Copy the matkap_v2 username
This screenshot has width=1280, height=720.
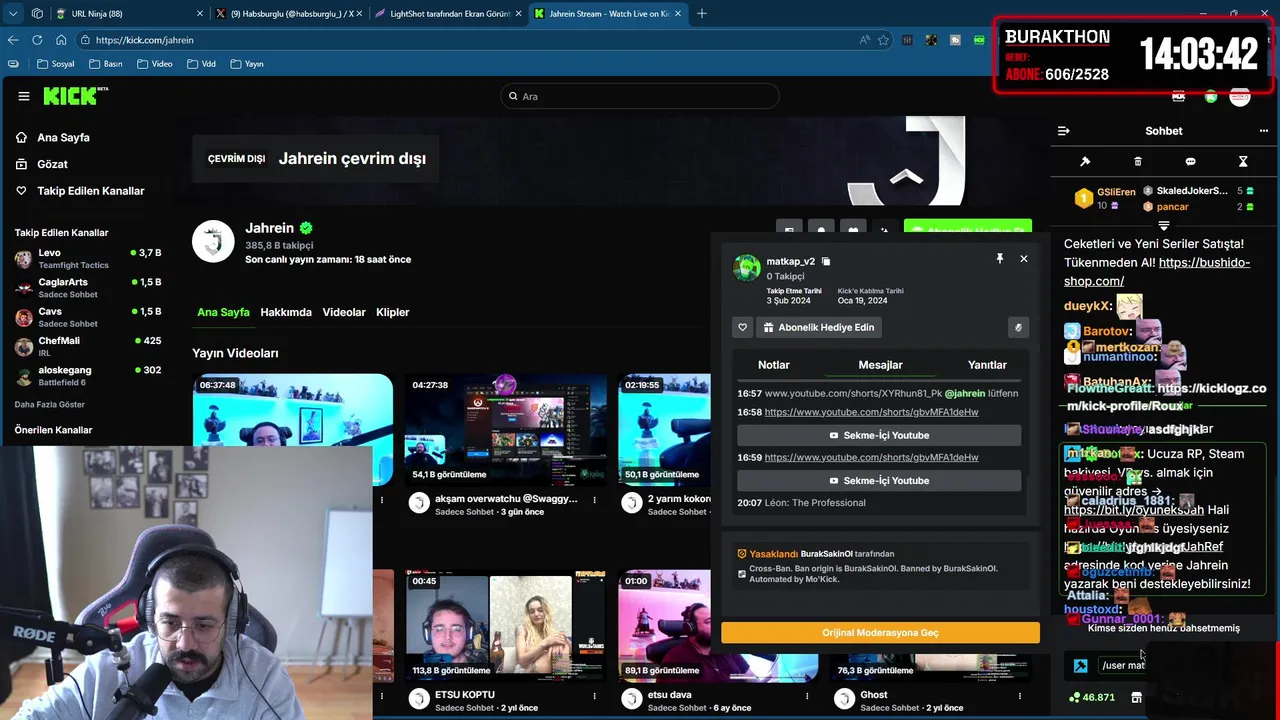tap(826, 261)
